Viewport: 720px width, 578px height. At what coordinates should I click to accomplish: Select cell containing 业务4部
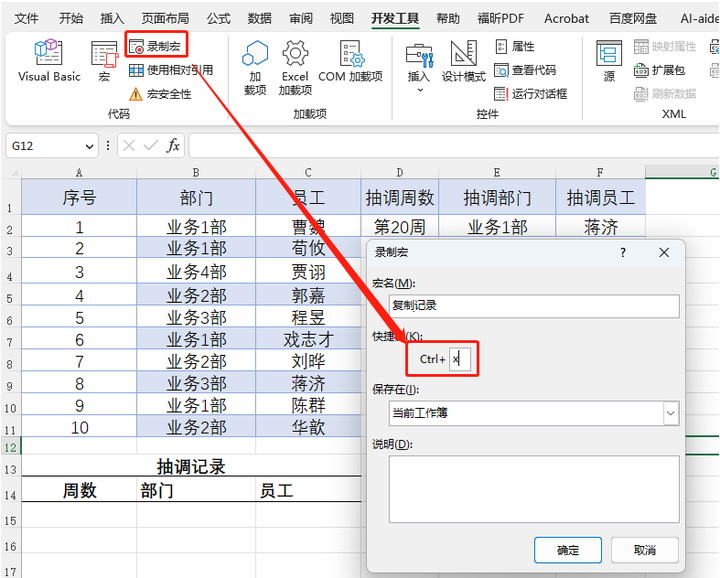[x=196, y=271]
